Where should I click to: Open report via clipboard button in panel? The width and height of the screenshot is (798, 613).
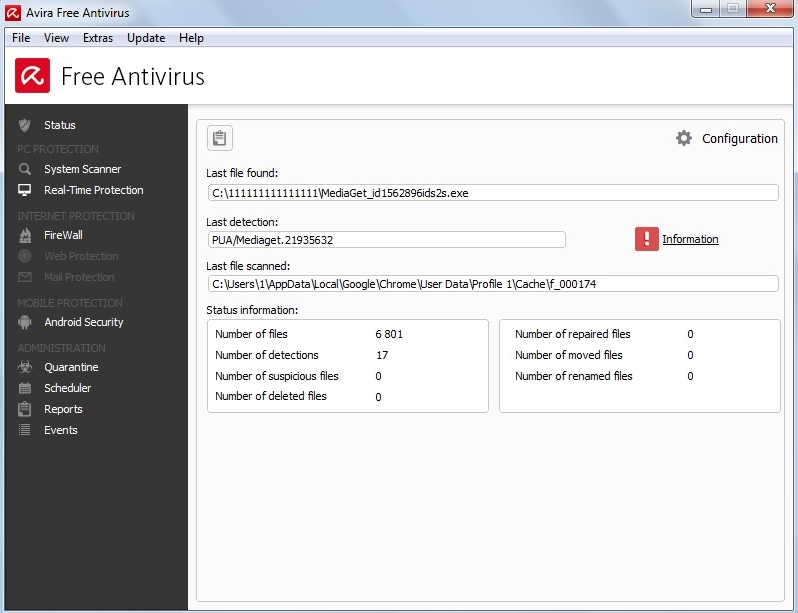[x=220, y=138]
